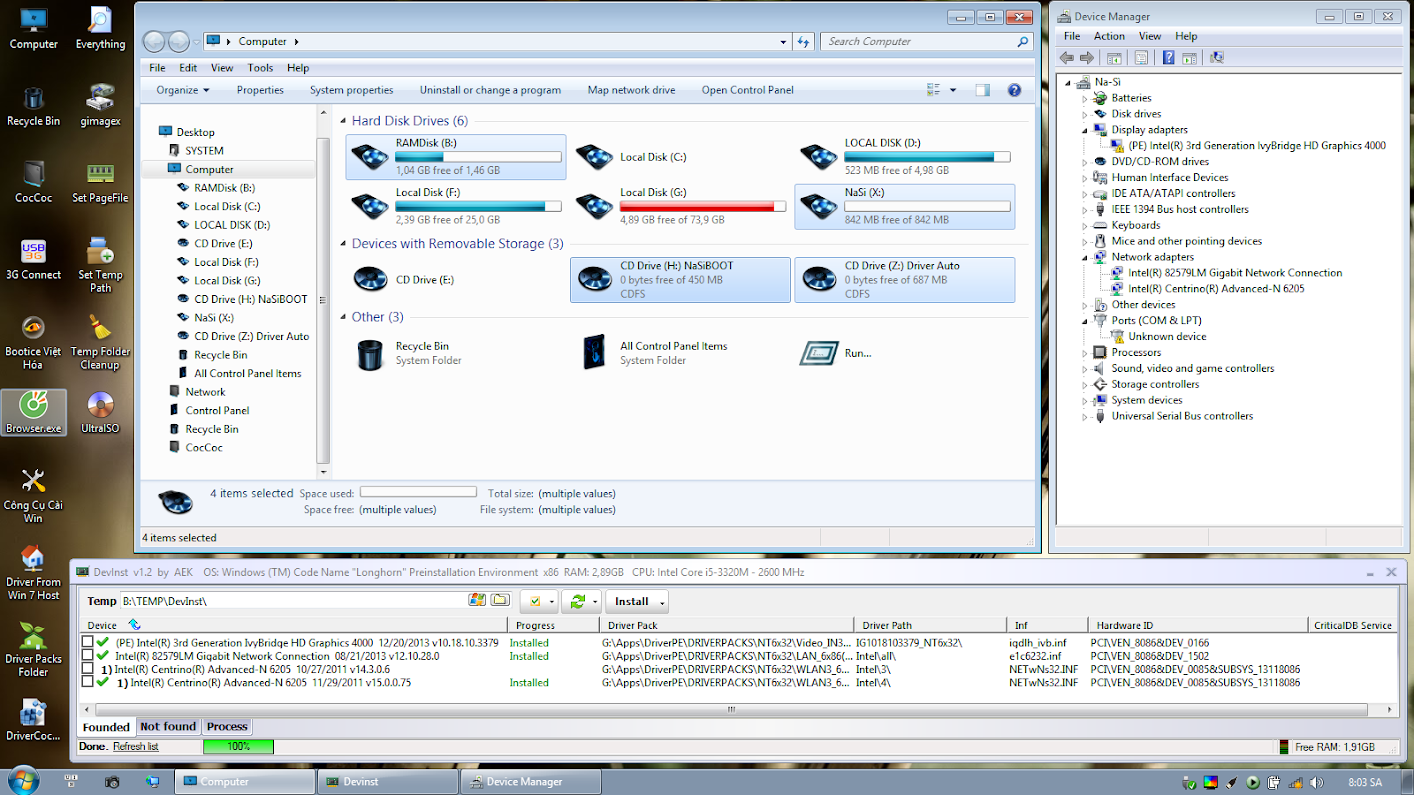Switch to the Not found tab
Viewport: 1414px width, 795px height.
pos(168,727)
